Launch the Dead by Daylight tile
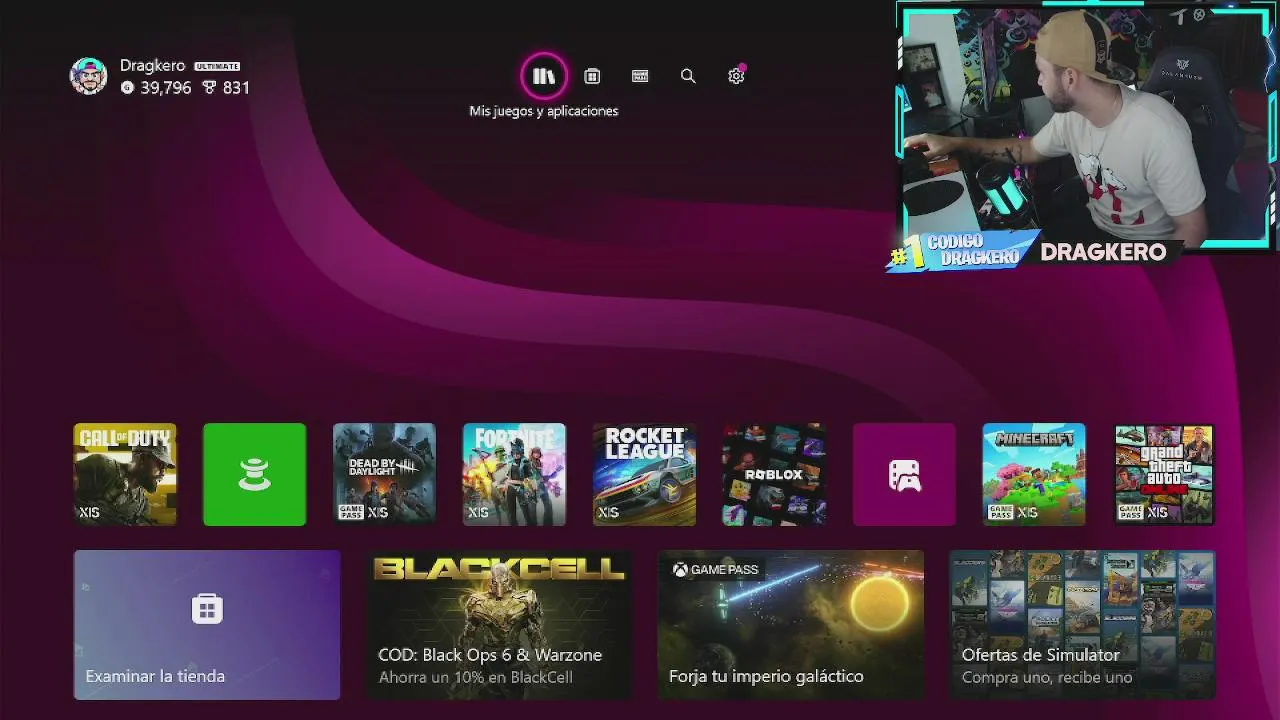This screenshot has width=1280, height=720. coord(385,474)
